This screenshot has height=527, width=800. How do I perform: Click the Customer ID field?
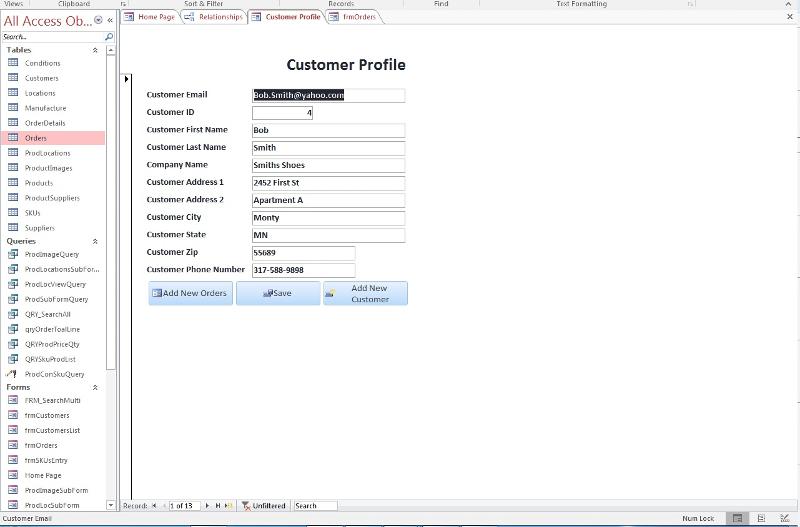[x=282, y=113]
